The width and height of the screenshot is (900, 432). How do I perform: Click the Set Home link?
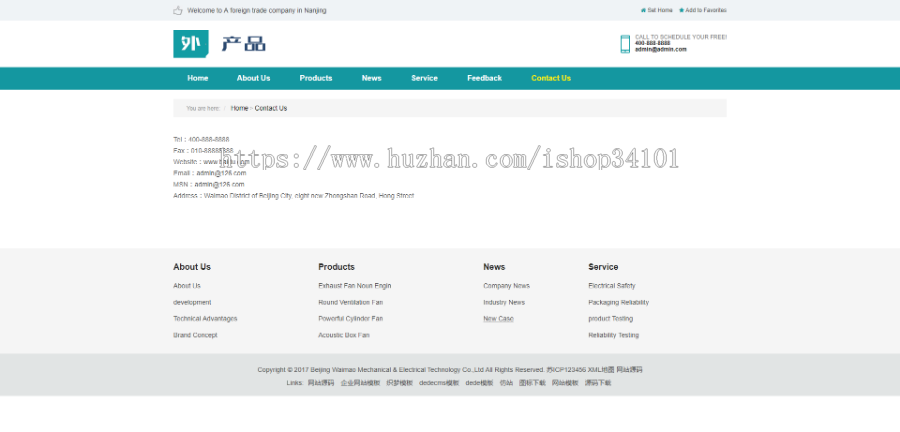(659, 10)
